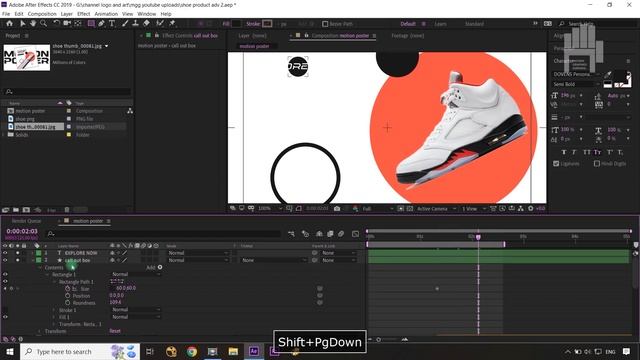Click the All Caps TT button
Viewport: 640px width, 360px height.
[587, 152]
